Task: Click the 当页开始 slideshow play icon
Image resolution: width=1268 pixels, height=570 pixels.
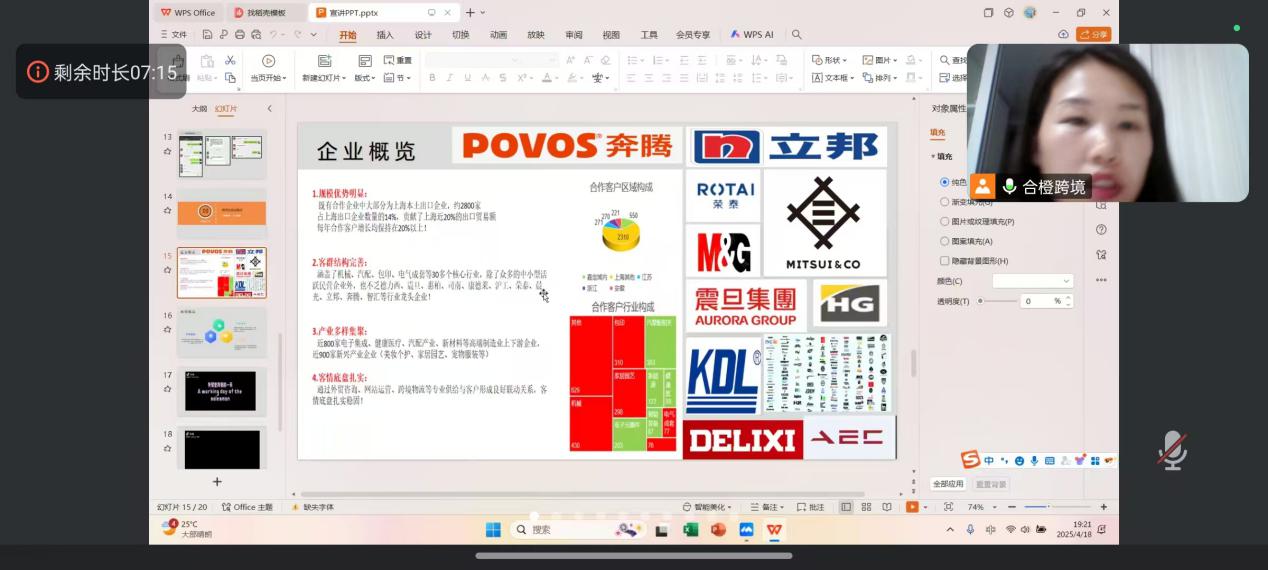Action: click(268, 61)
